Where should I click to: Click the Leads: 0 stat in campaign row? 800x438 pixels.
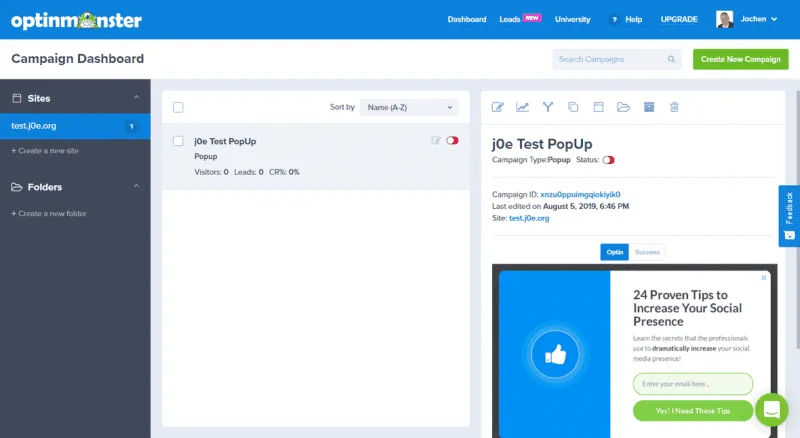tap(248, 172)
